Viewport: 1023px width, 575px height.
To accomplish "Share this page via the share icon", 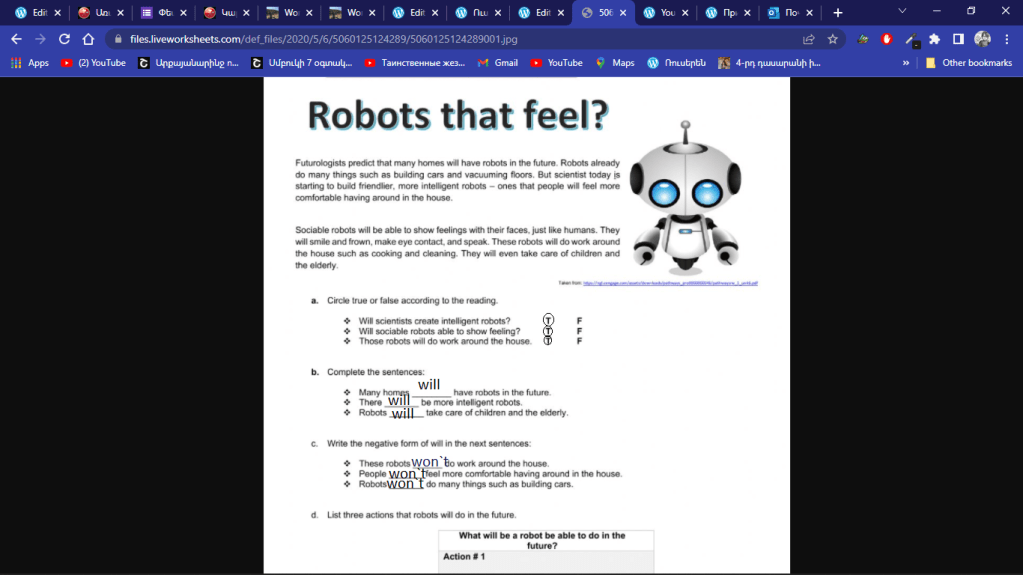I will pos(808,39).
